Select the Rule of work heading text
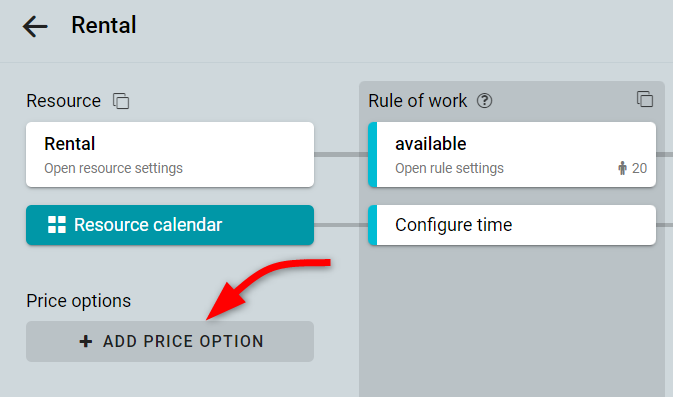Viewport: 673px width, 397px height. click(x=418, y=101)
